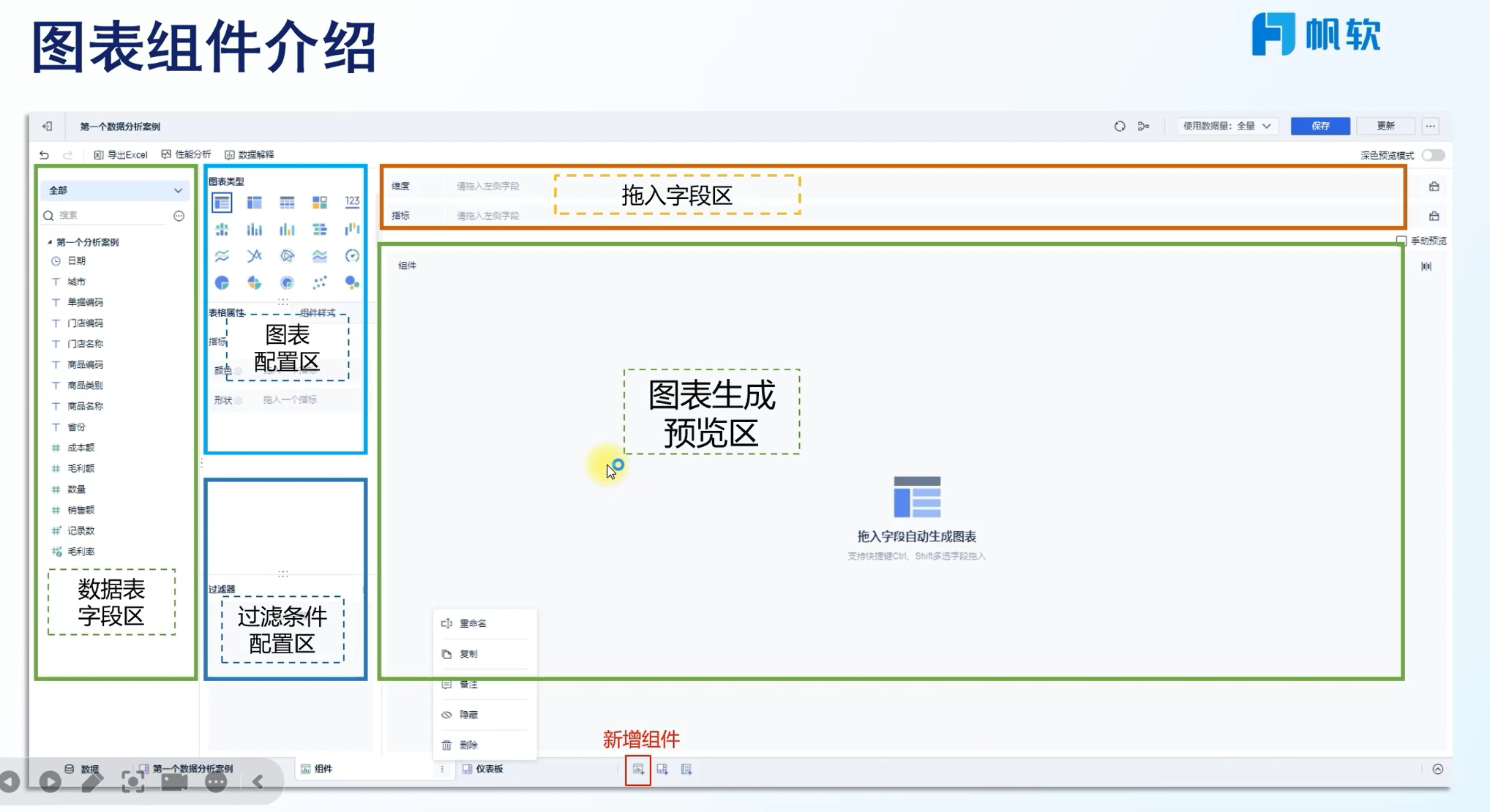1490x812 pixels.
Task: Click the 导出Excel button
Action: pos(121,154)
